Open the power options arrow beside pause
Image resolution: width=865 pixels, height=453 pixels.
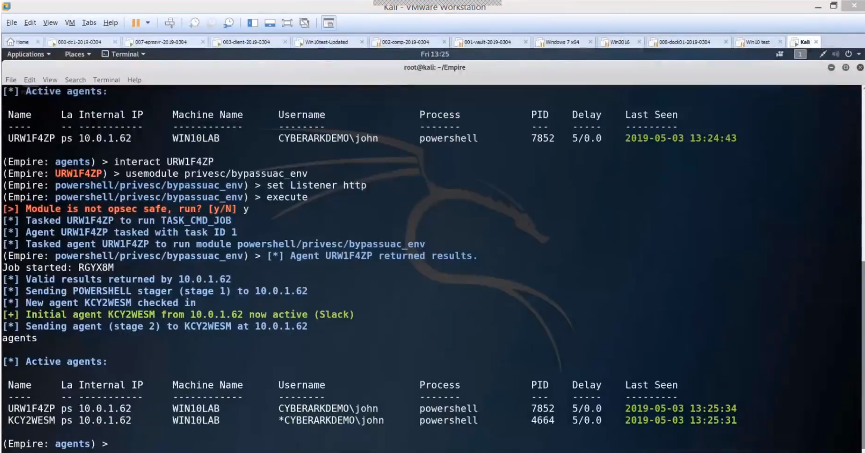pyautogui.click(x=148, y=23)
